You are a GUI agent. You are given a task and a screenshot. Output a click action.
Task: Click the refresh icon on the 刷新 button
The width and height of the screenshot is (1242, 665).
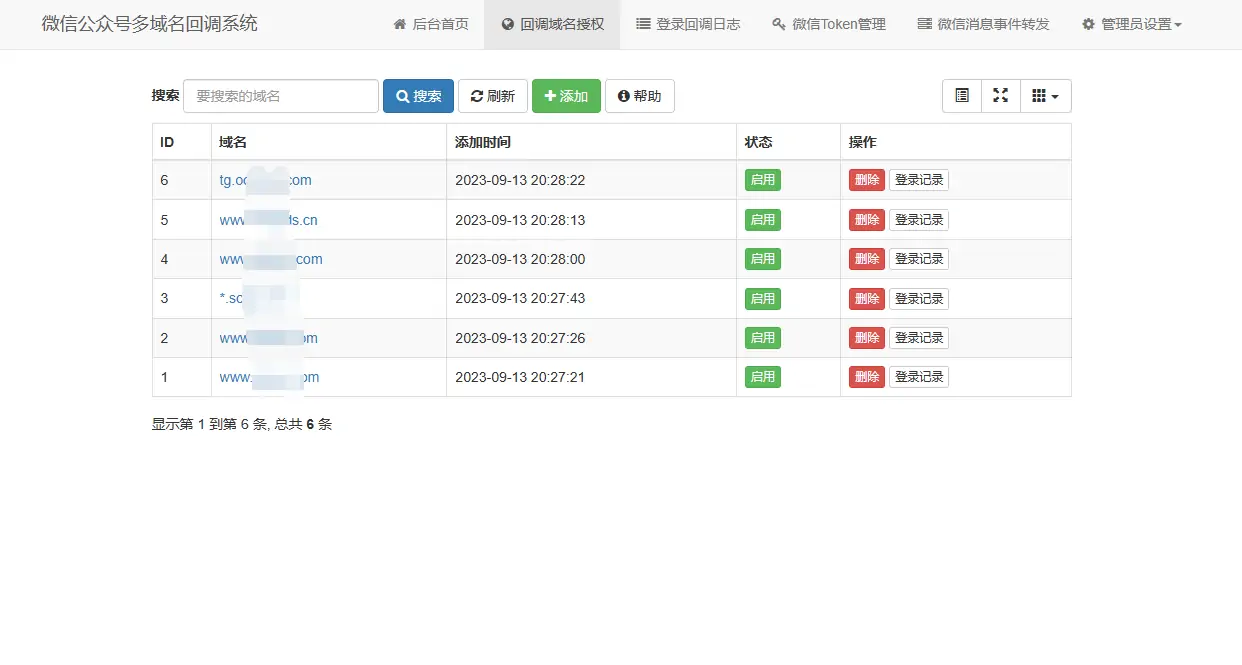pyautogui.click(x=478, y=95)
